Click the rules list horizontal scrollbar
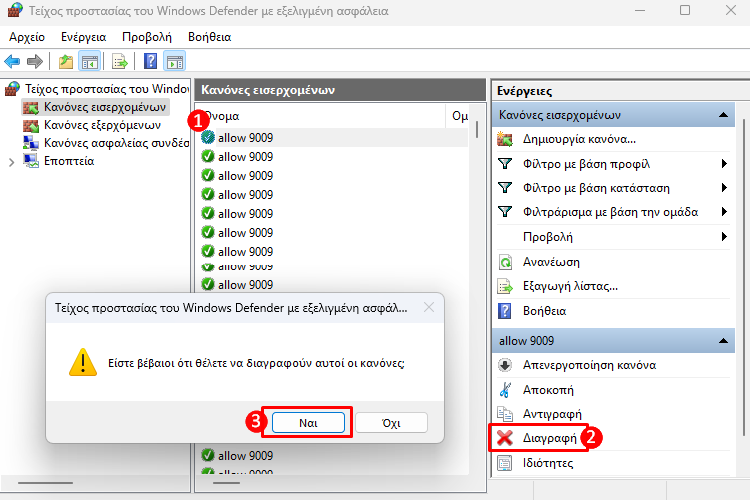 pos(226,483)
